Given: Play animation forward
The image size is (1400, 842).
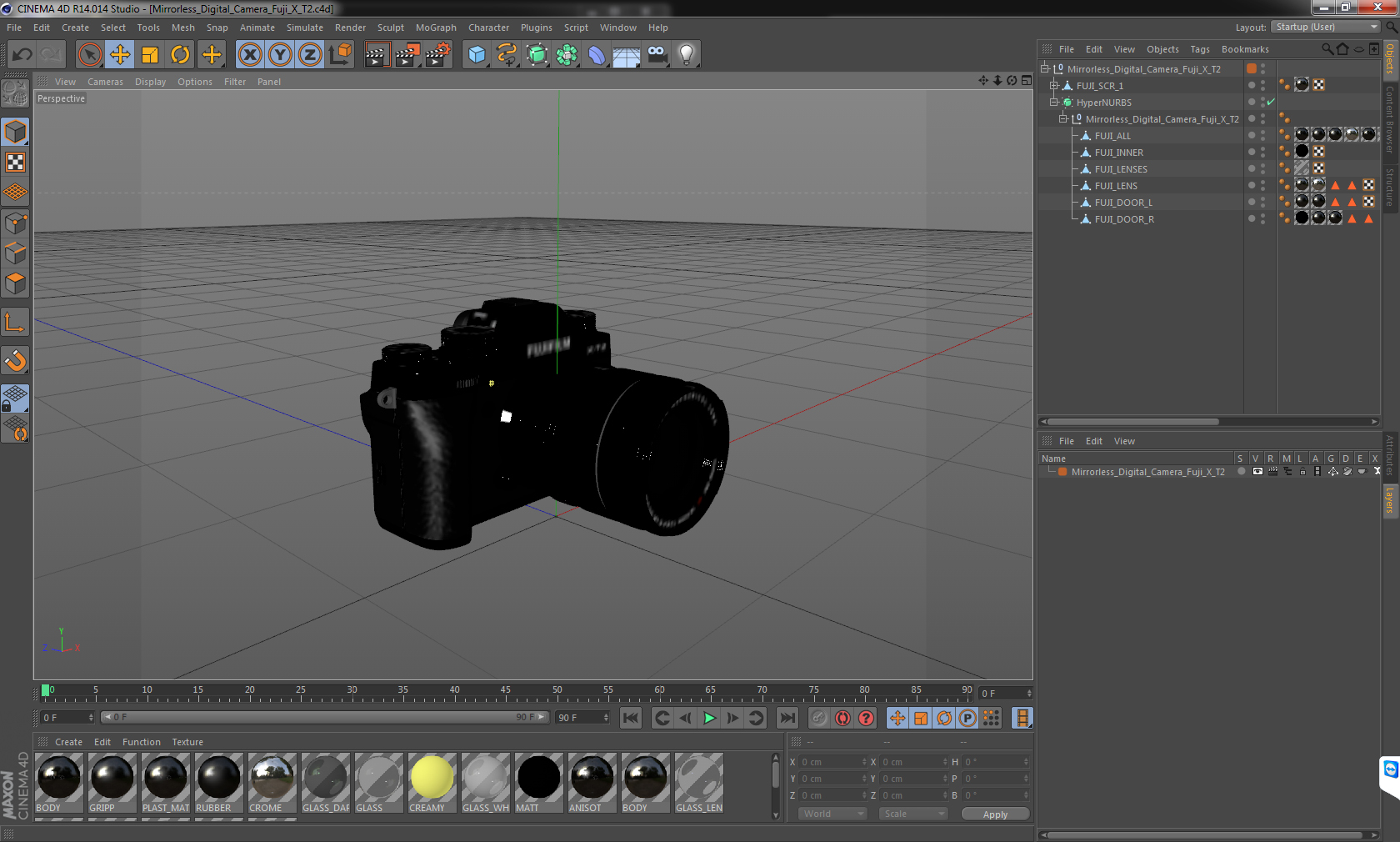Looking at the screenshot, I should coord(709,718).
